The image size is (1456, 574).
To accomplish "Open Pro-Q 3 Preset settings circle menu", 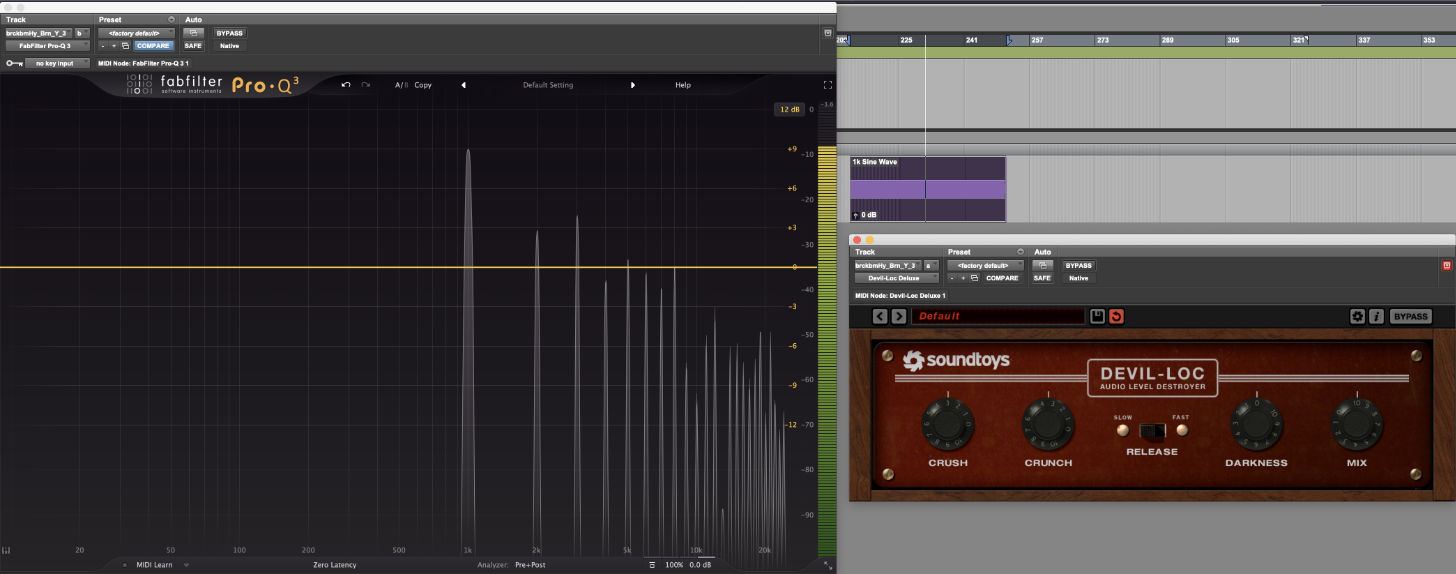I will click(x=171, y=19).
